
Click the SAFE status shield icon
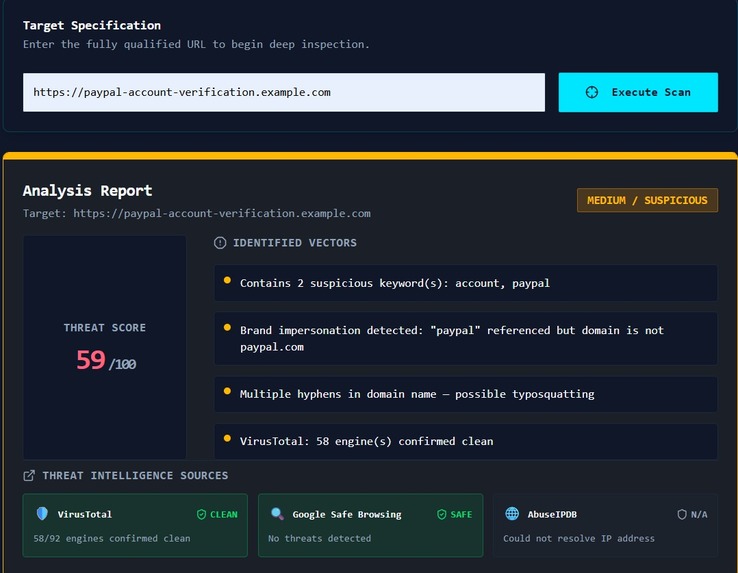(x=441, y=515)
